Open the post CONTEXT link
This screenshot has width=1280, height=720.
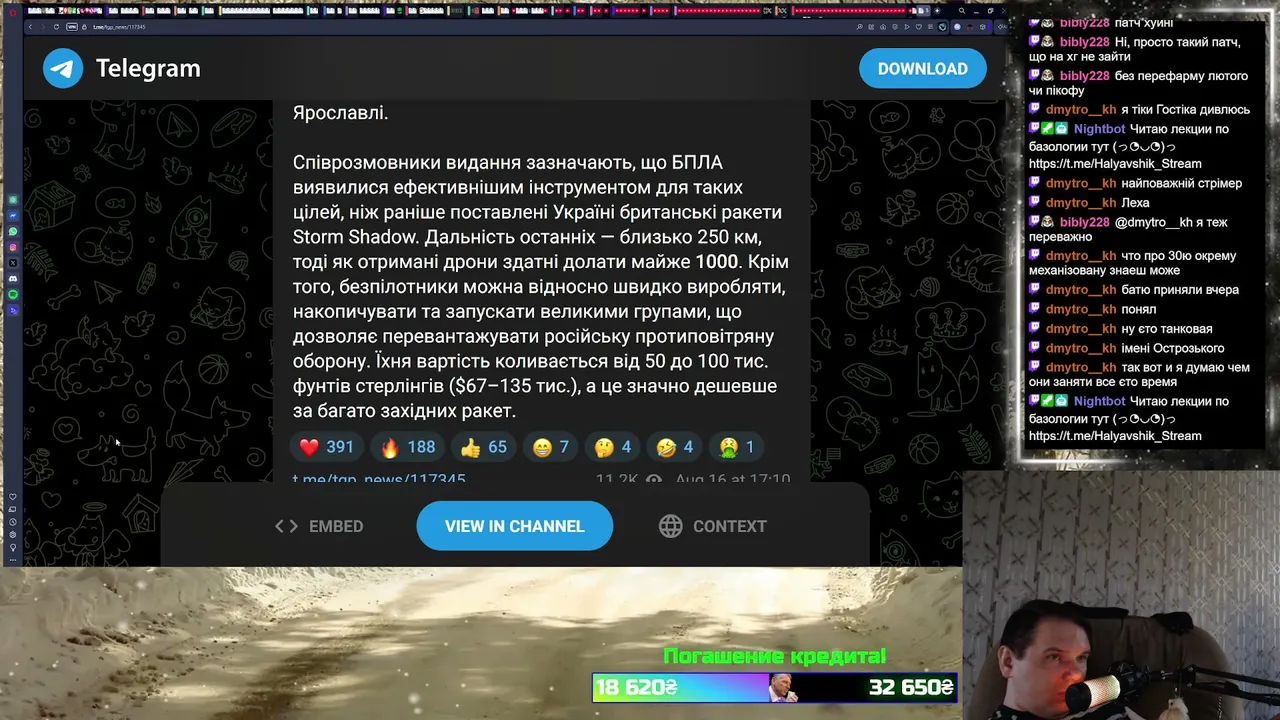713,526
